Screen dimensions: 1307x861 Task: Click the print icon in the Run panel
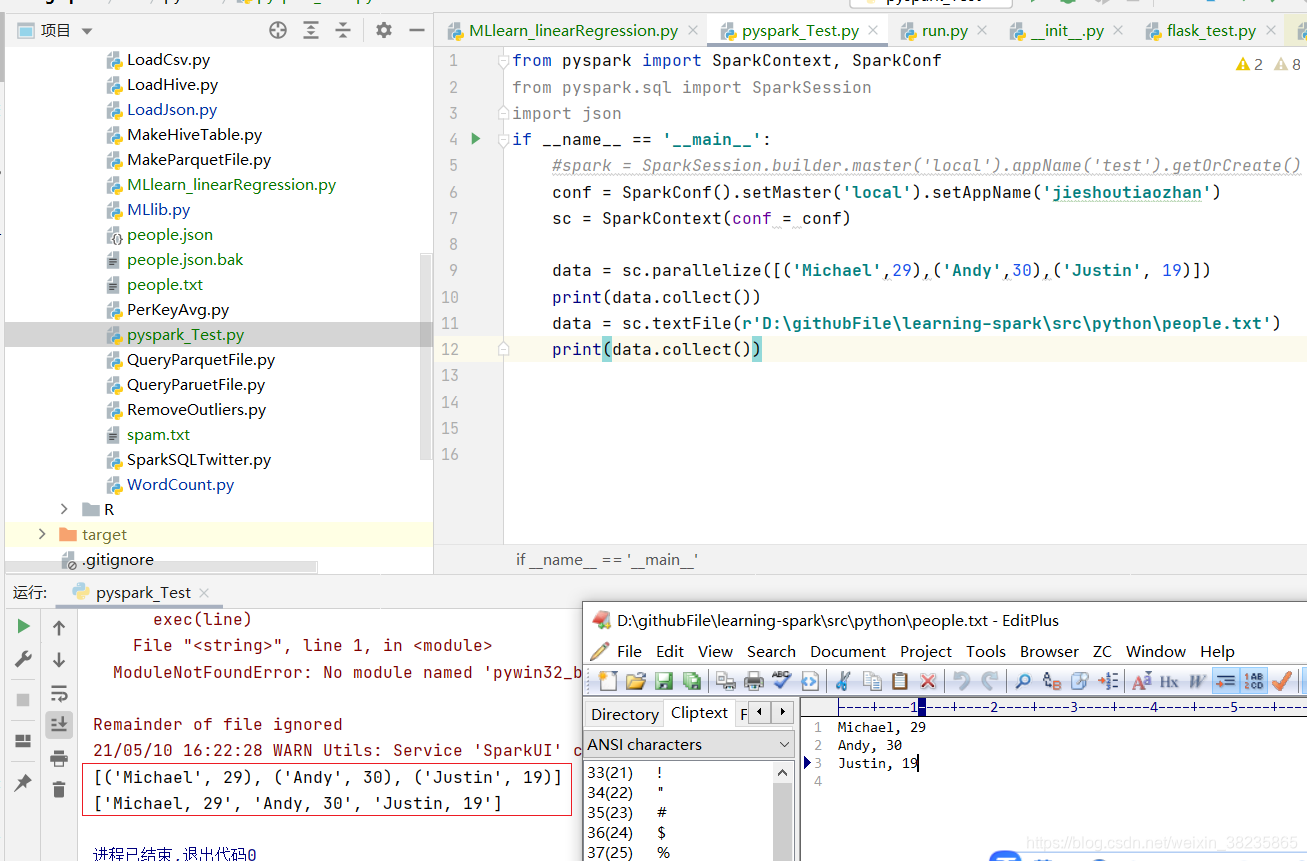pyautogui.click(x=59, y=758)
